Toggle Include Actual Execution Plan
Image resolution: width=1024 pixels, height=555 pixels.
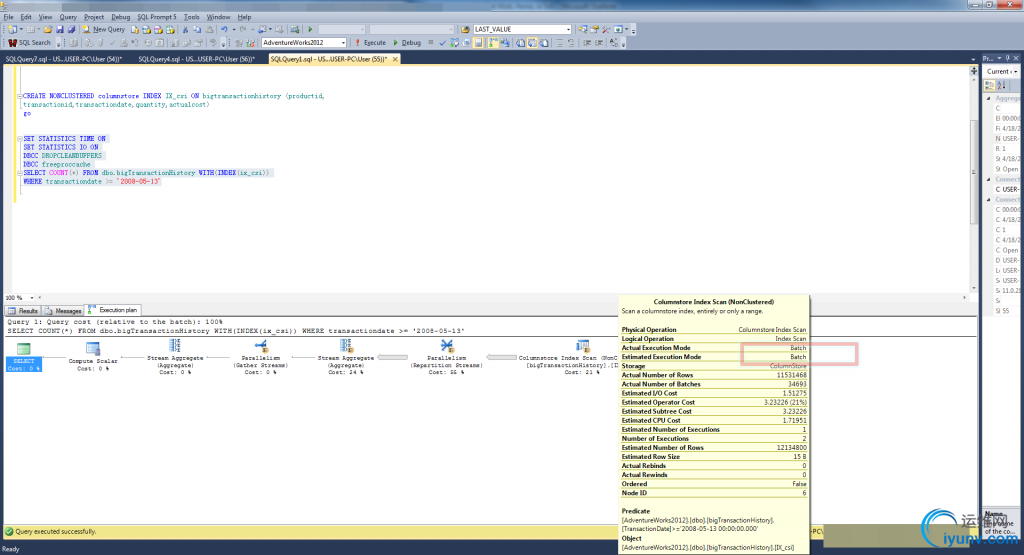pos(493,42)
